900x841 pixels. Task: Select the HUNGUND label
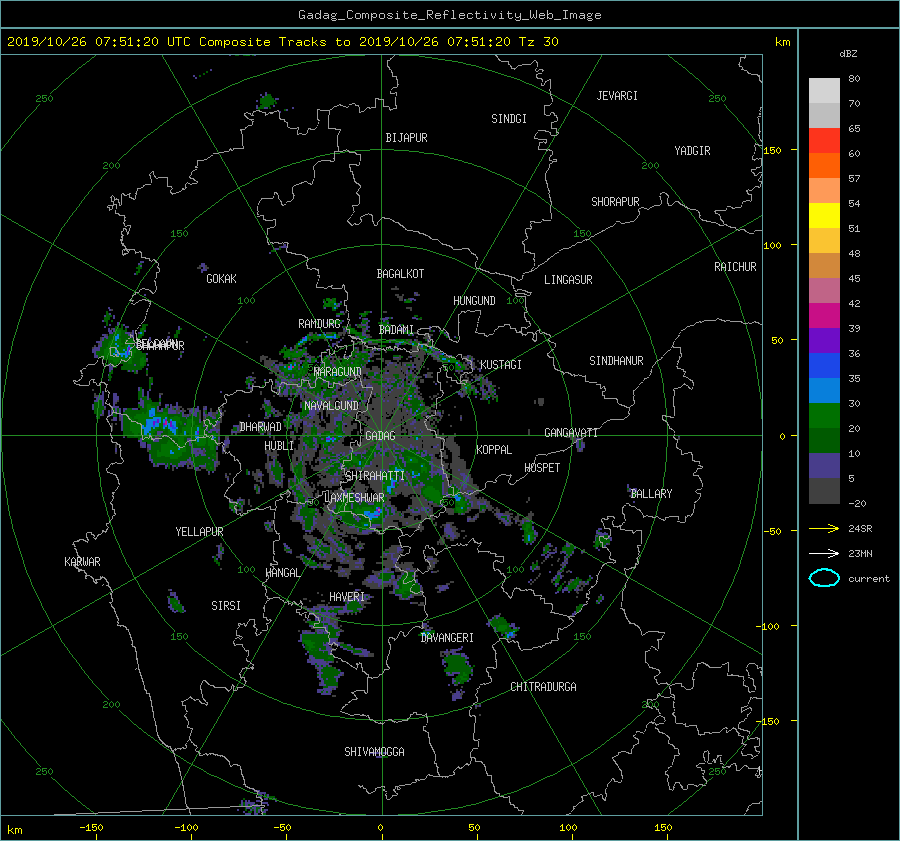pyautogui.click(x=474, y=301)
